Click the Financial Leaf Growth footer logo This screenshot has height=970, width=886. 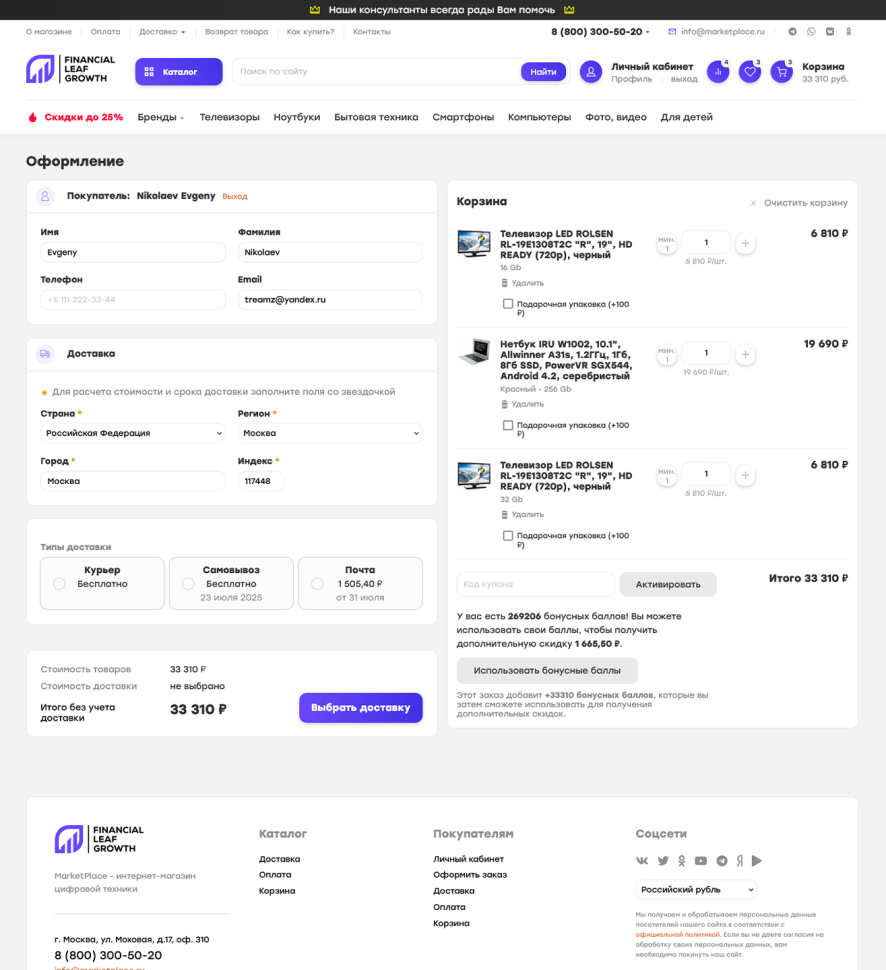click(99, 839)
